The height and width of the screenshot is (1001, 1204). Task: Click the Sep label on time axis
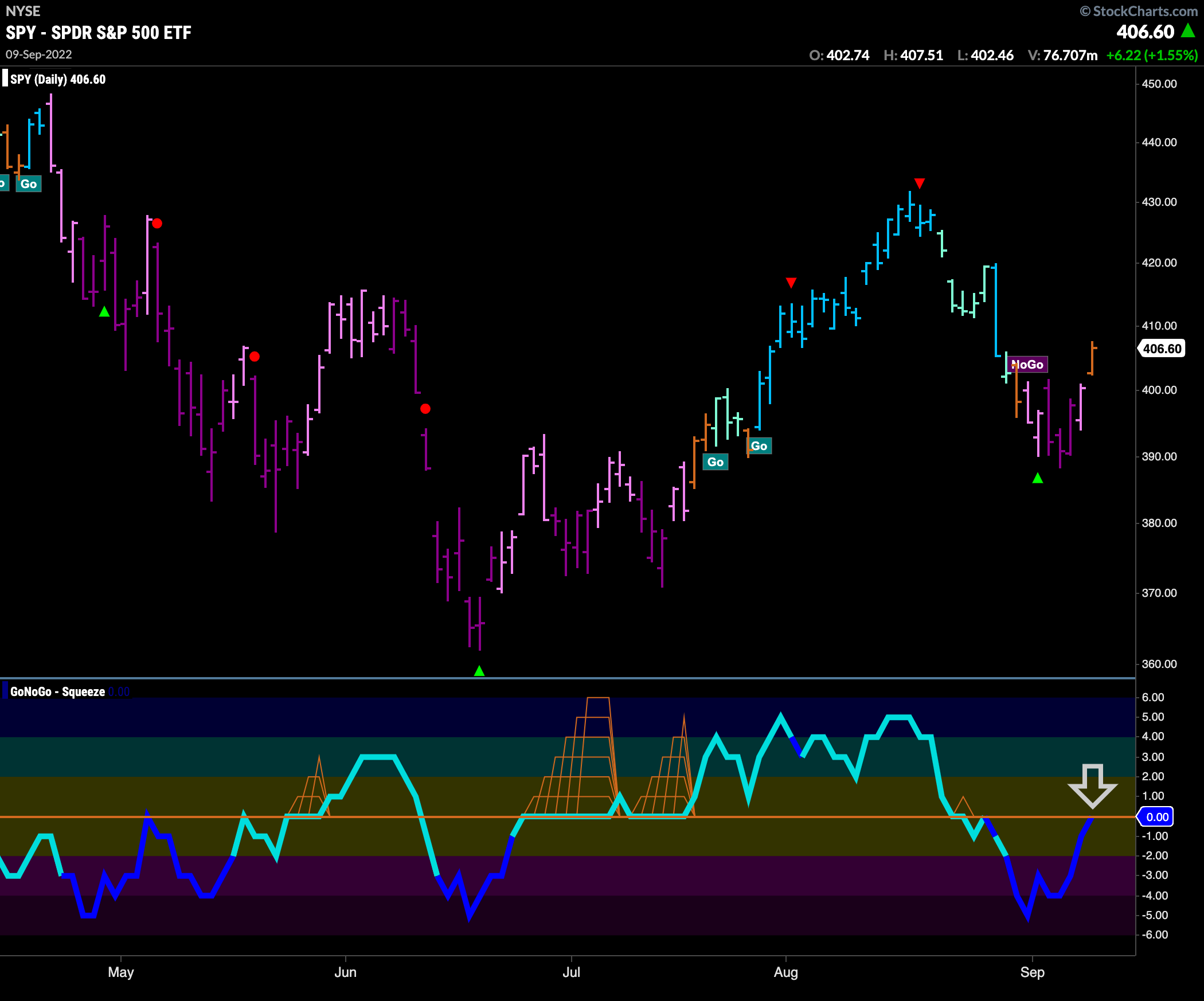[1033, 972]
